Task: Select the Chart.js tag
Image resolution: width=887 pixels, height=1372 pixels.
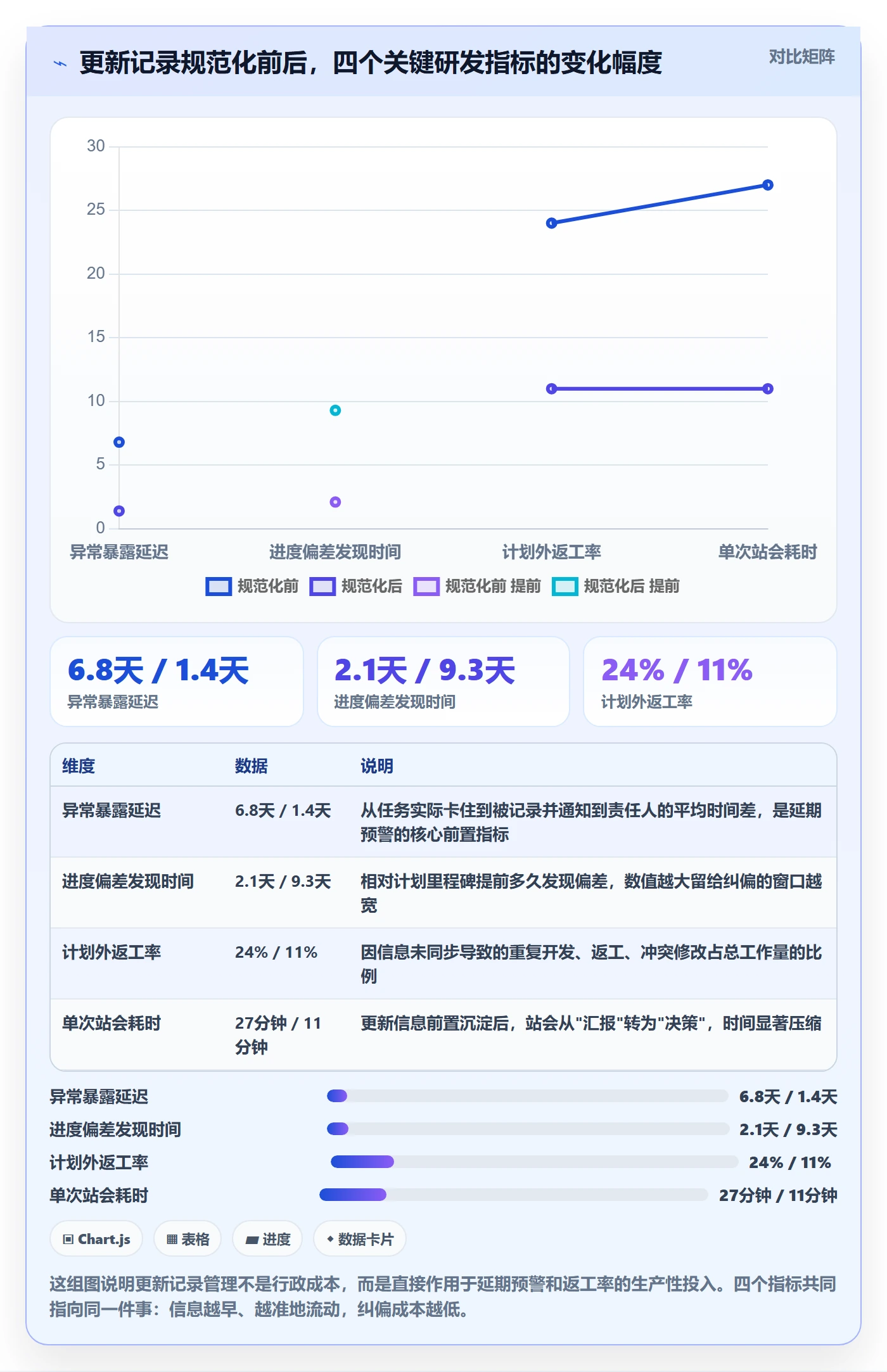Action: (96, 1239)
